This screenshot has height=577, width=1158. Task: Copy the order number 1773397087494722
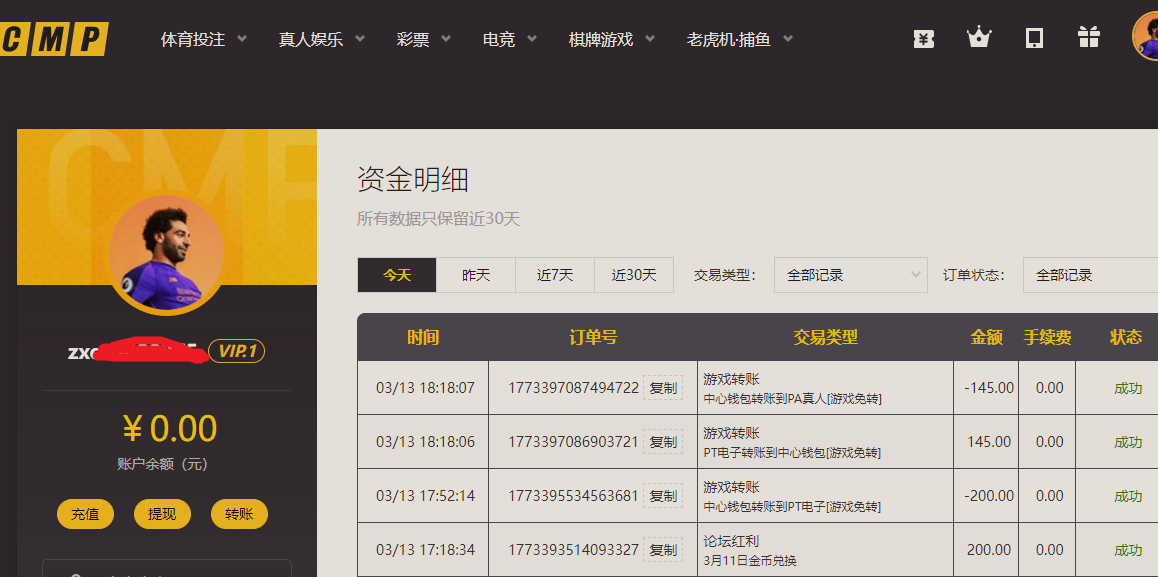click(663, 387)
